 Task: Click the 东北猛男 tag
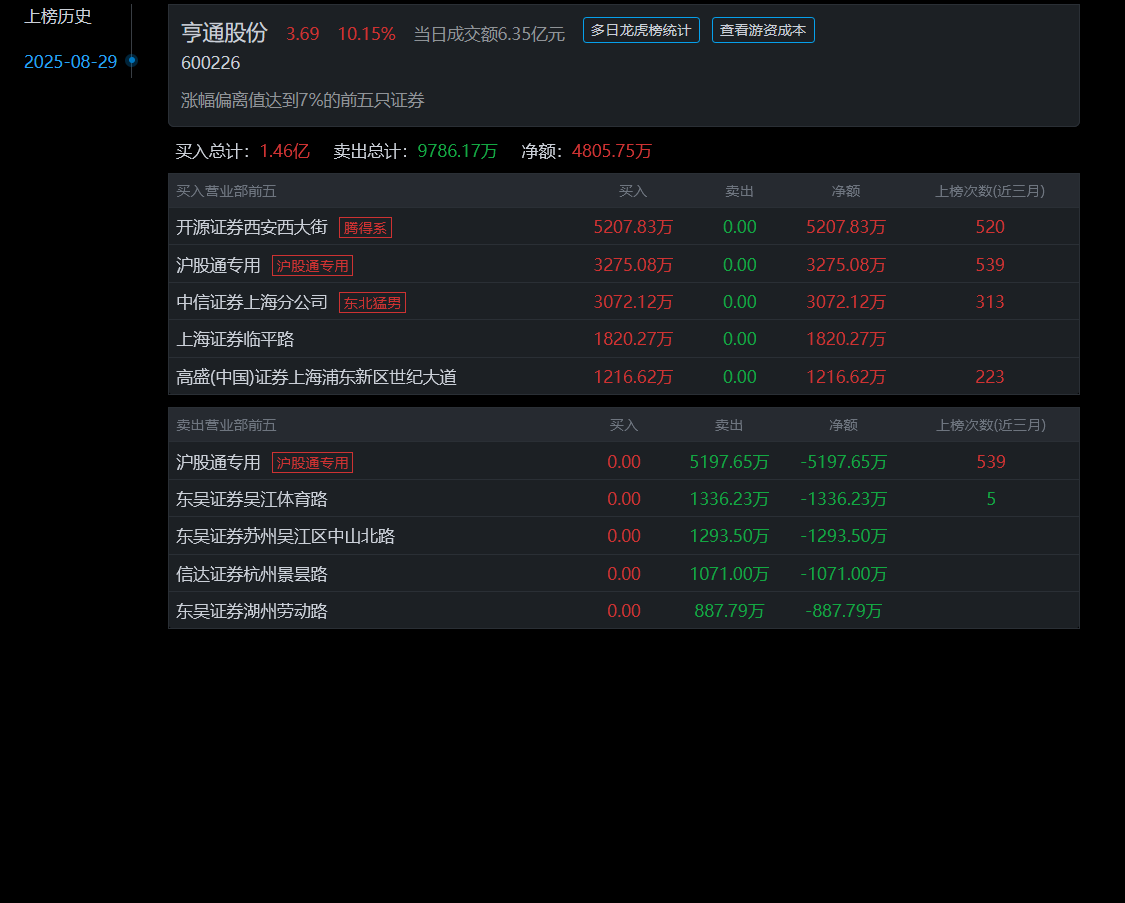(372, 303)
